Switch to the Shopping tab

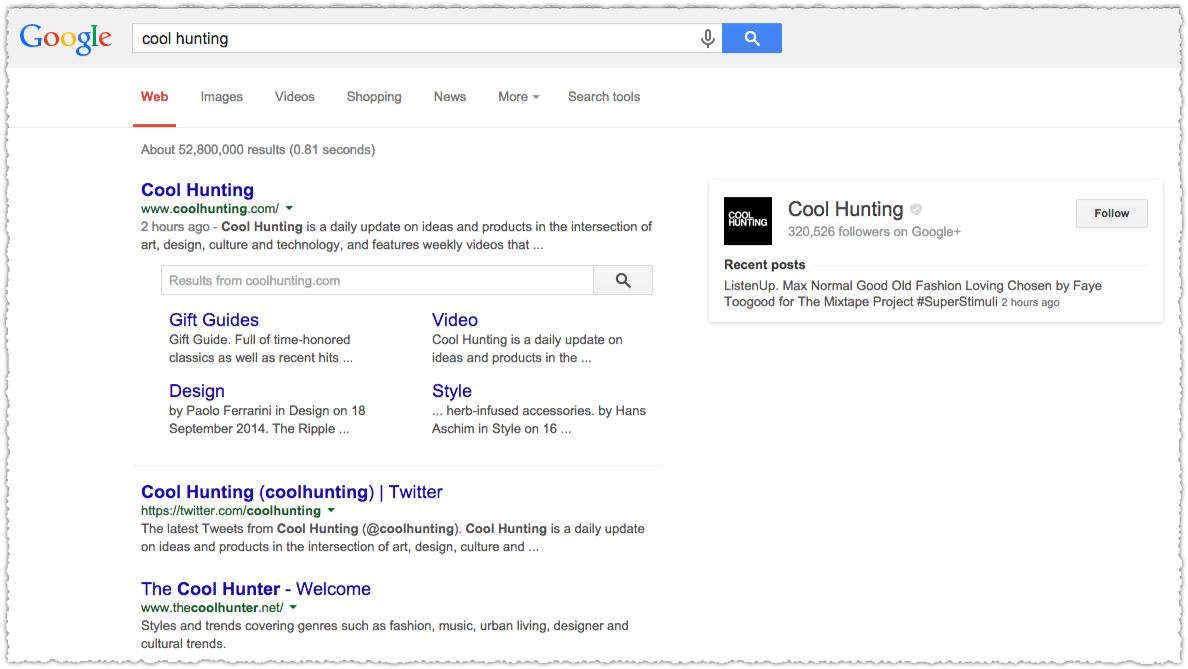(x=374, y=97)
